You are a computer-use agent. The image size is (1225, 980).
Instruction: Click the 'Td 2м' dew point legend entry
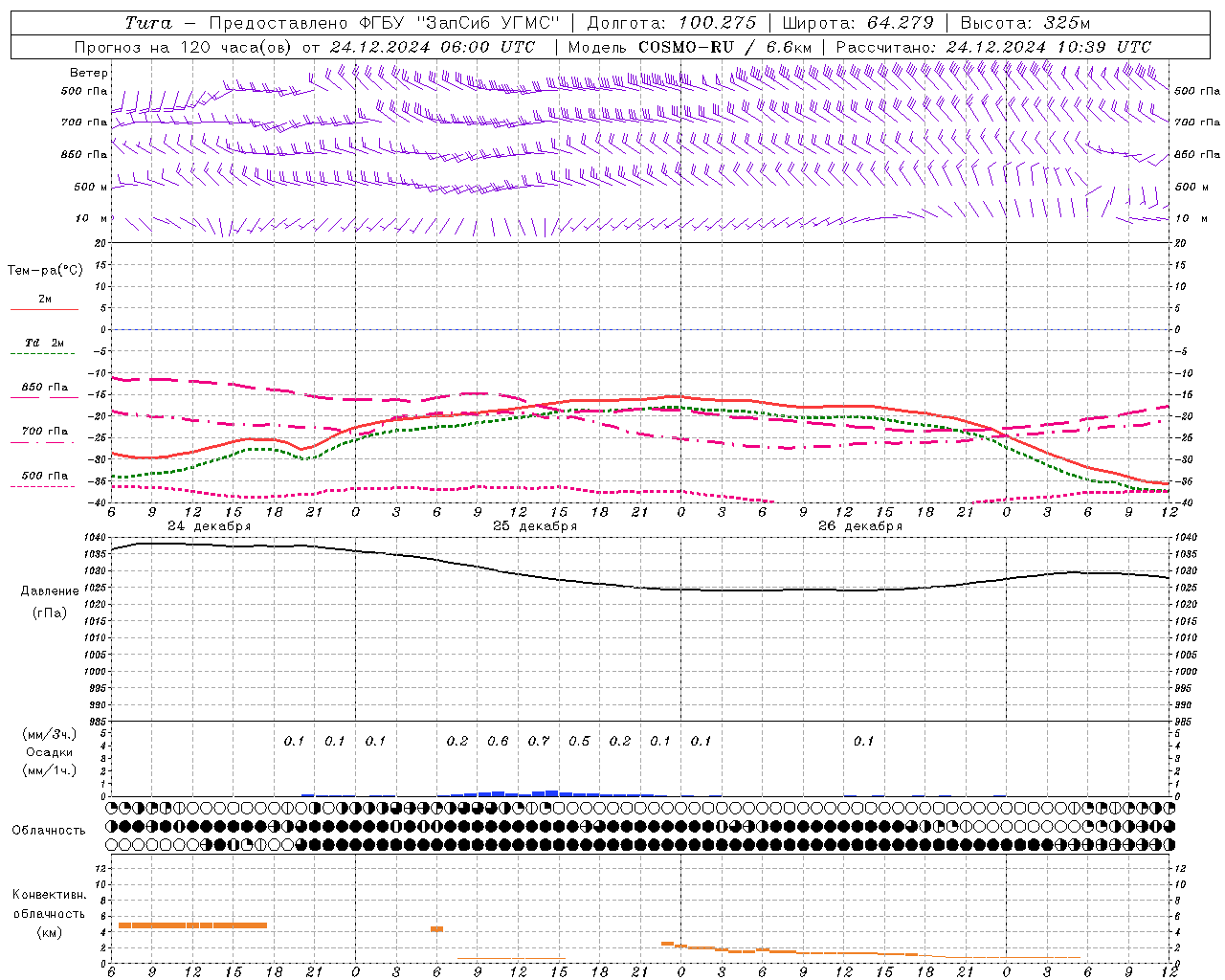(45, 343)
